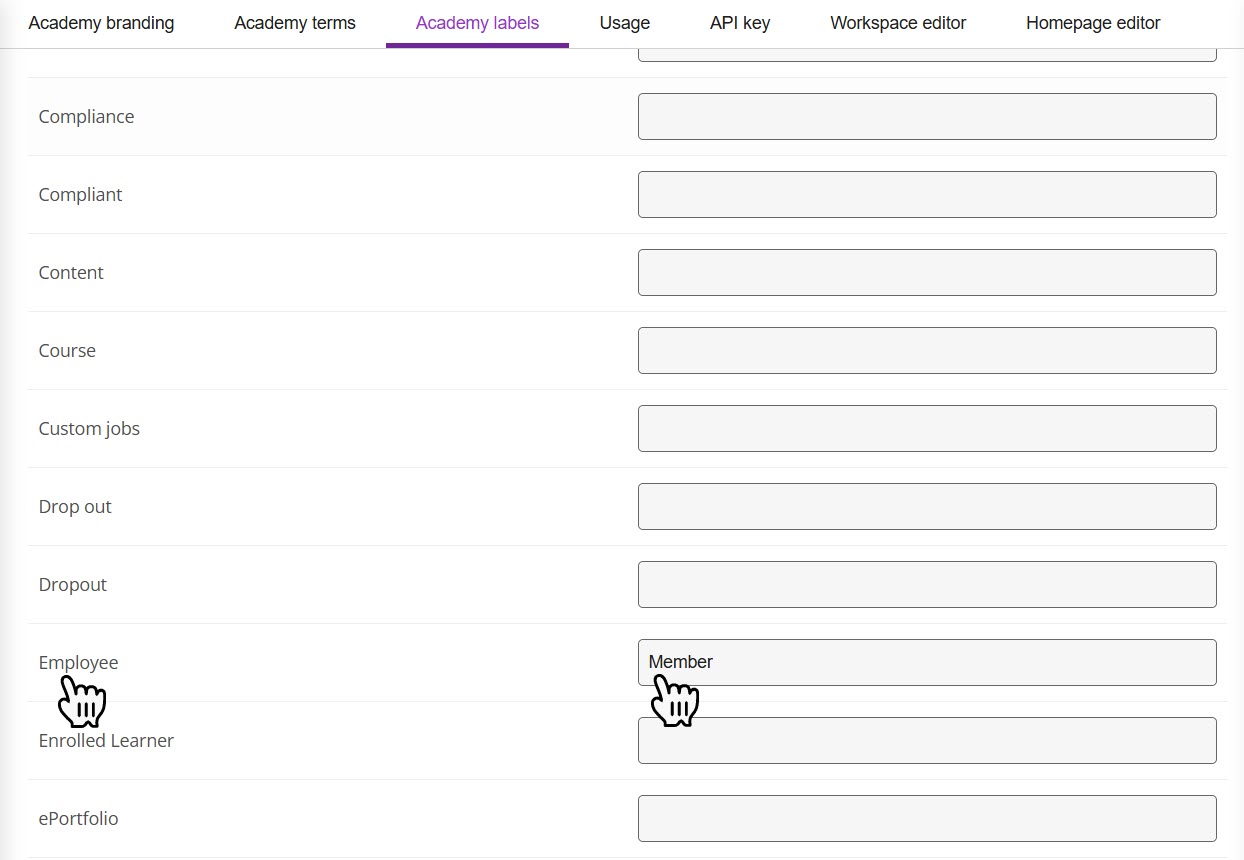The image size is (1244, 860).
Task: Select the Course input field
Action: pyautogui.click(x=927, y=351)
